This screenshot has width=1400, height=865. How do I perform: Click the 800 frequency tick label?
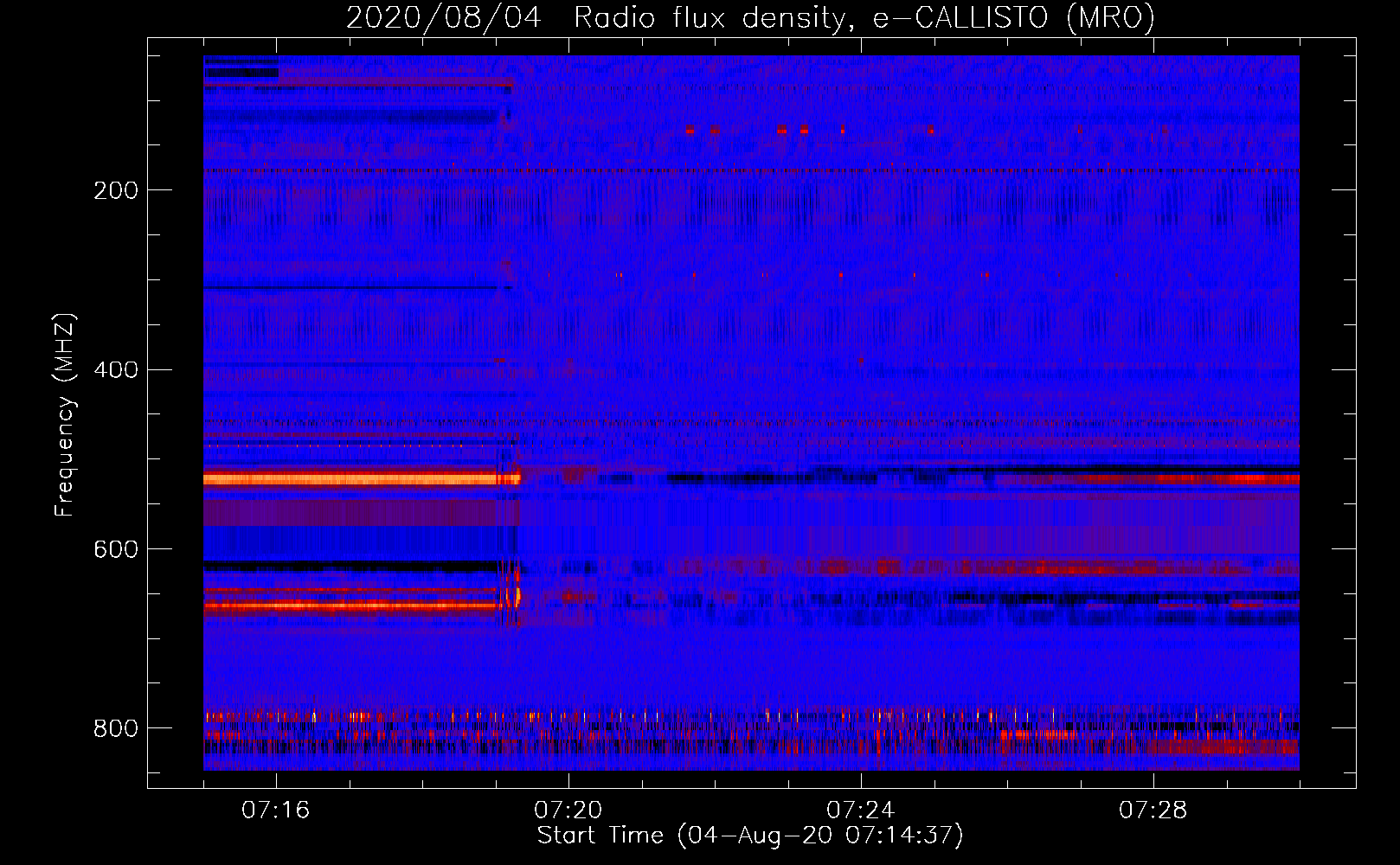(x=116, y=728)
